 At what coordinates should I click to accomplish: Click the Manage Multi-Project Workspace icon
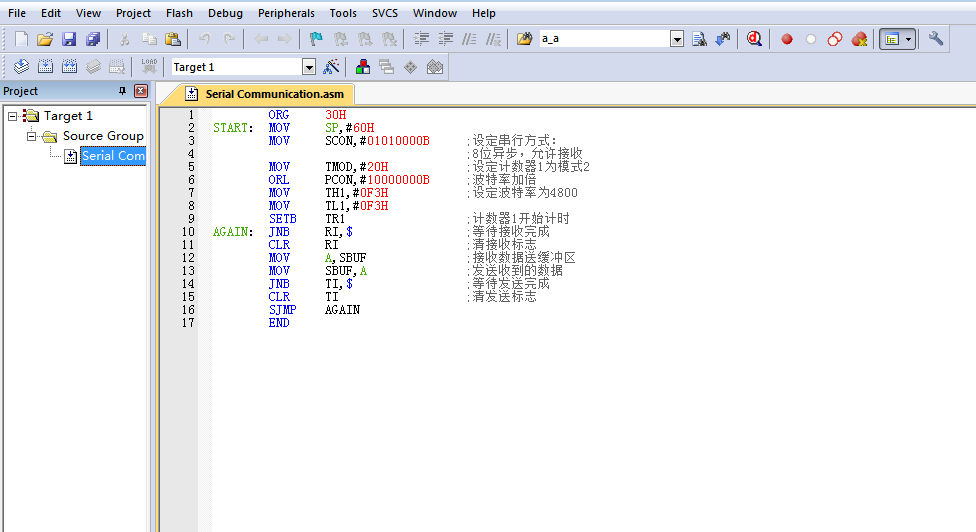[x=387, y=67]
